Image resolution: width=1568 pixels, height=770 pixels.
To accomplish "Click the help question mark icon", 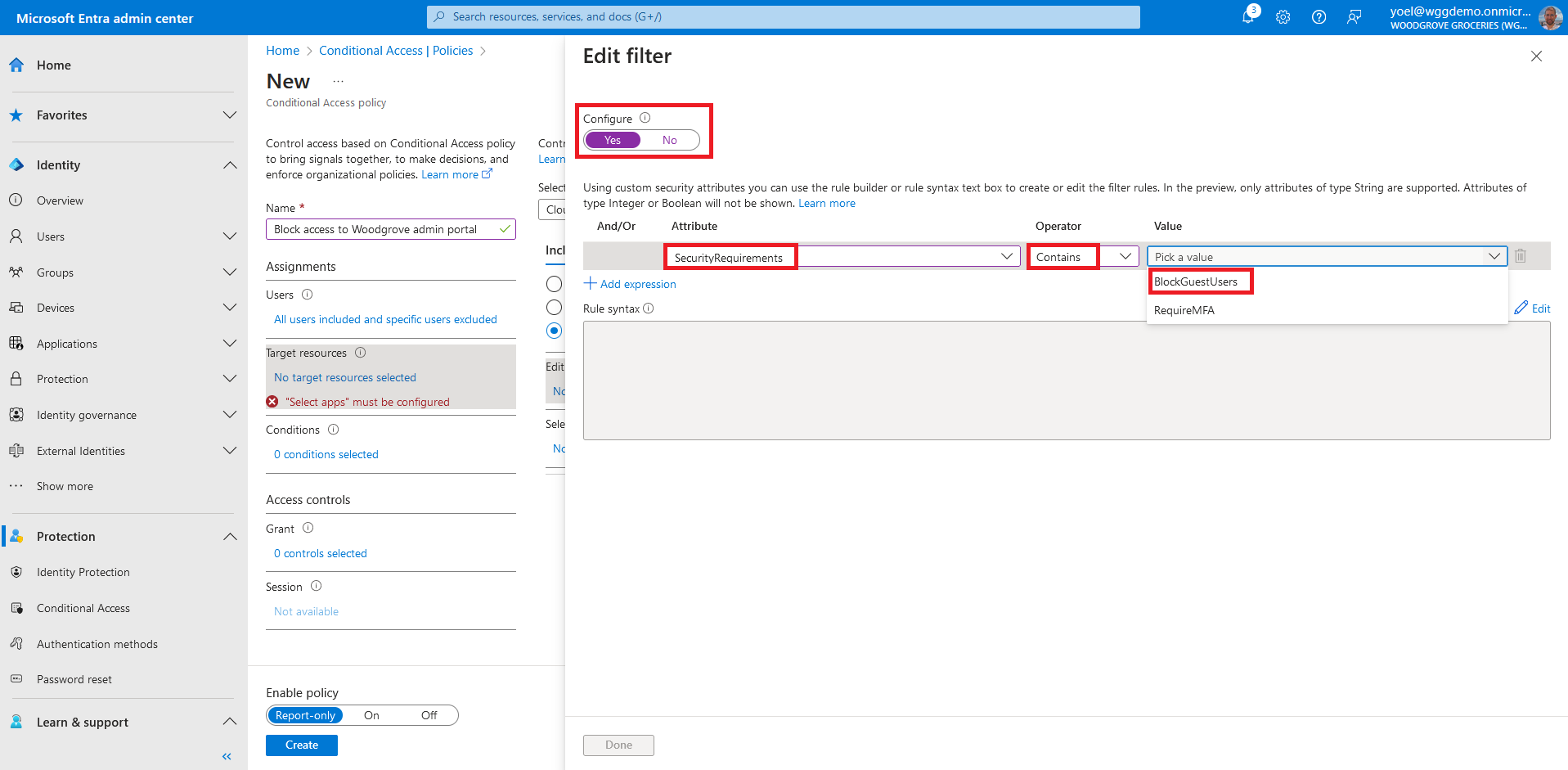I will [1319, 17].
